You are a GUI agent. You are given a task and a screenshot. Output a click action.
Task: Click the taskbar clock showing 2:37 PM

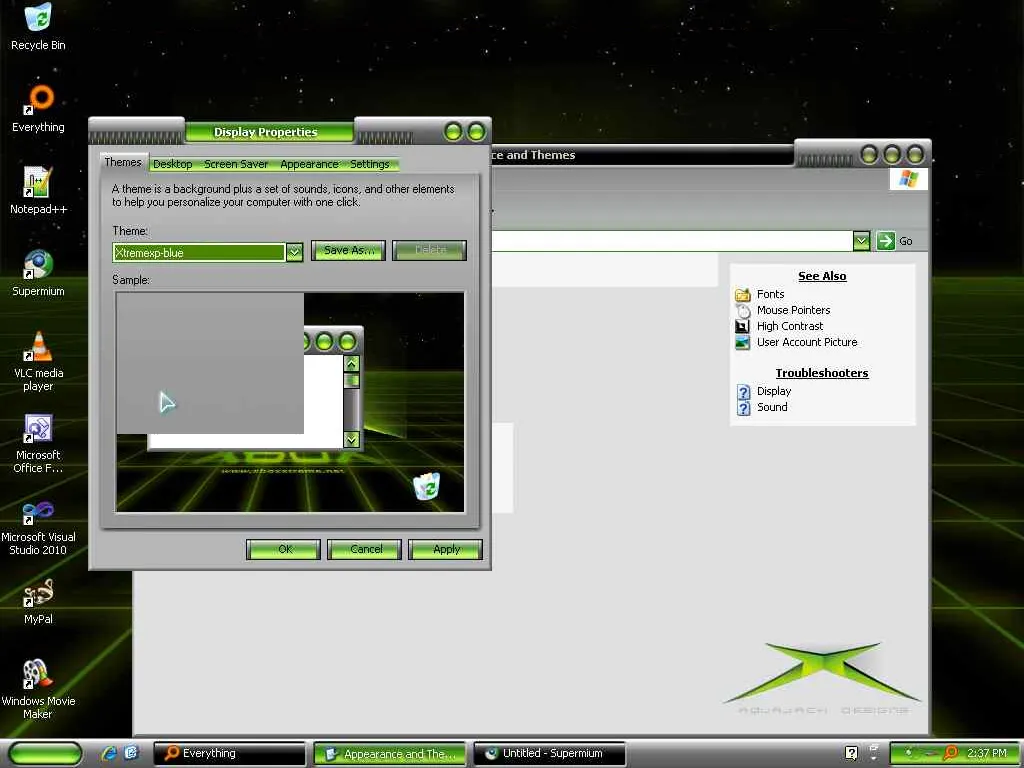point(987,753)
